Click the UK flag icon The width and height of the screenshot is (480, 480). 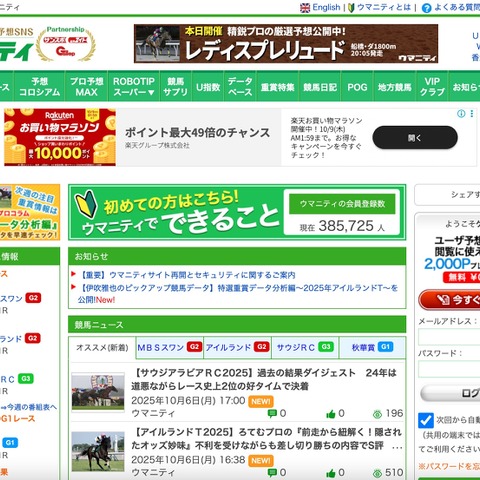305,8
